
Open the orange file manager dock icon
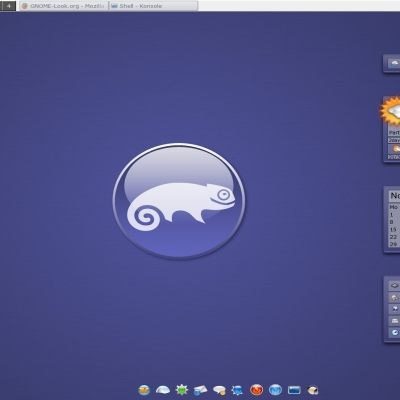click(144, 390)
